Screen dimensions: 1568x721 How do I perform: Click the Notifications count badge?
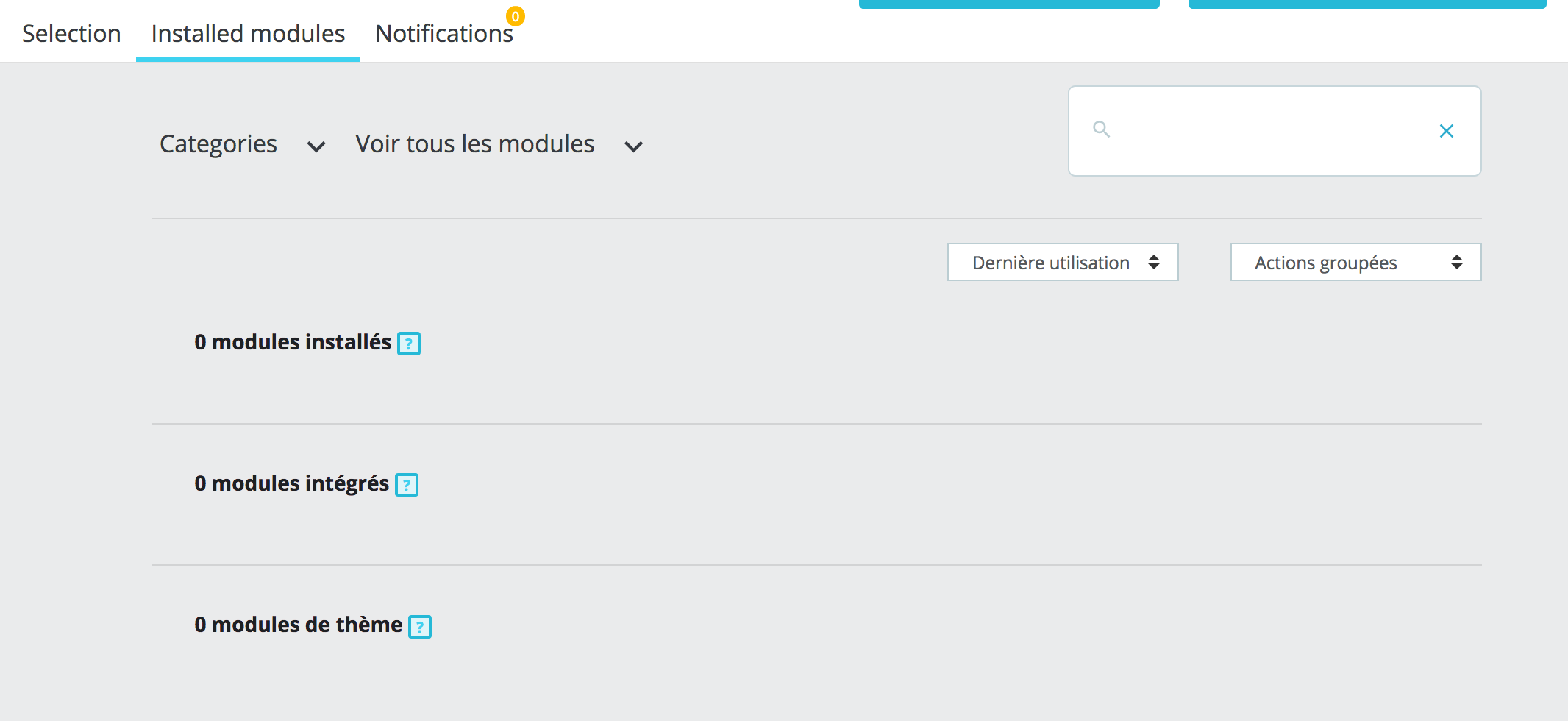click(x=516, y=16)
